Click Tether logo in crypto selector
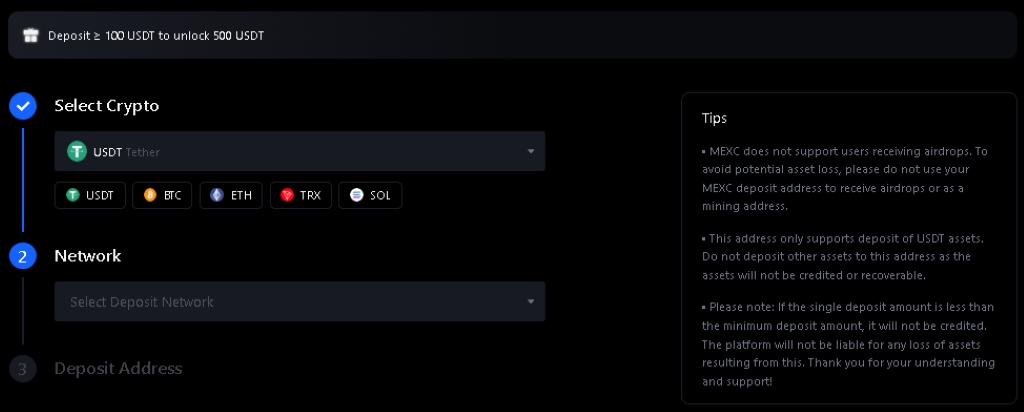The height and width of the screenshot is (412, 1024). (77, 152)
